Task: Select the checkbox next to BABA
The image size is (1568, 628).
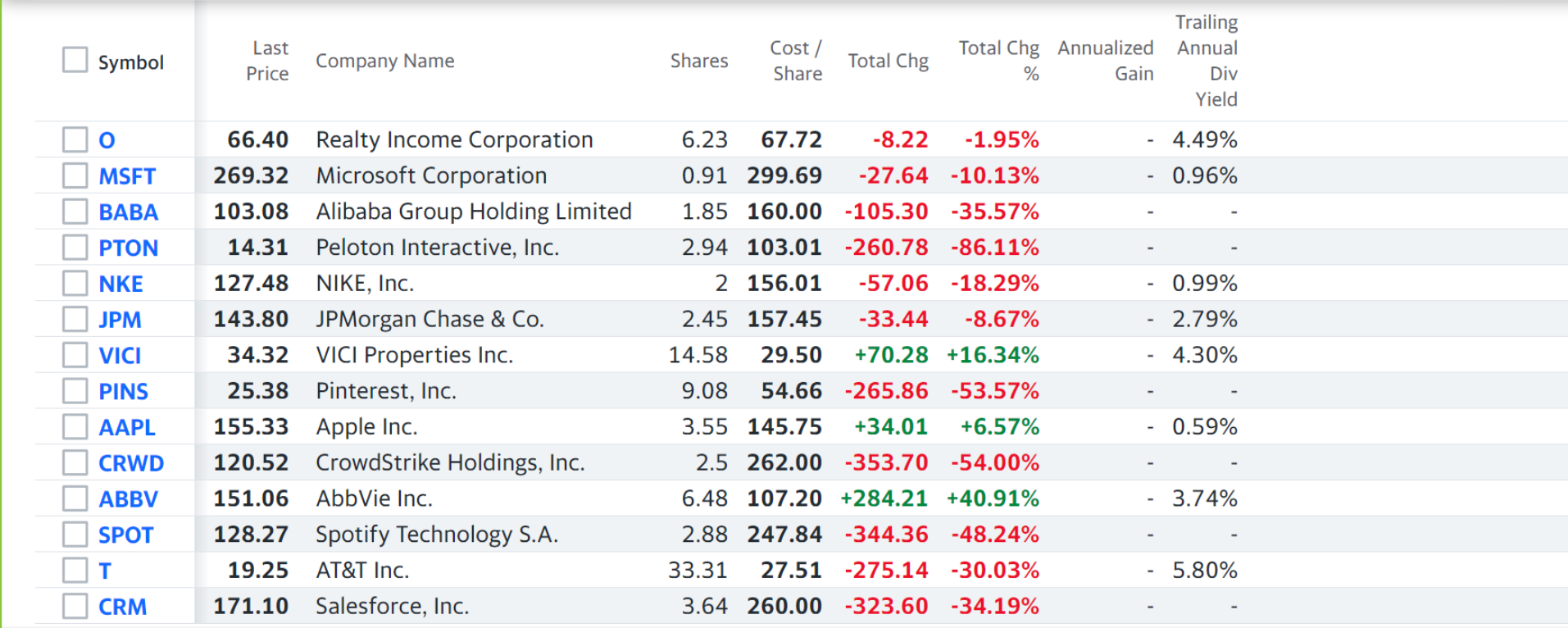Action: [75, 212]
